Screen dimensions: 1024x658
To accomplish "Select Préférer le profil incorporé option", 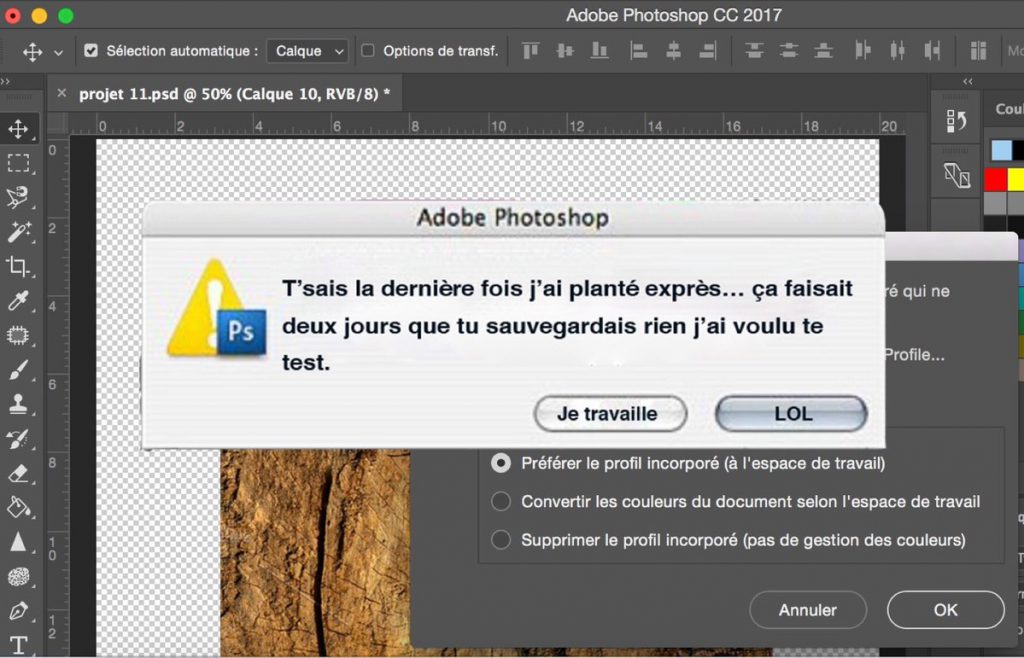I will tap(501, 463).
